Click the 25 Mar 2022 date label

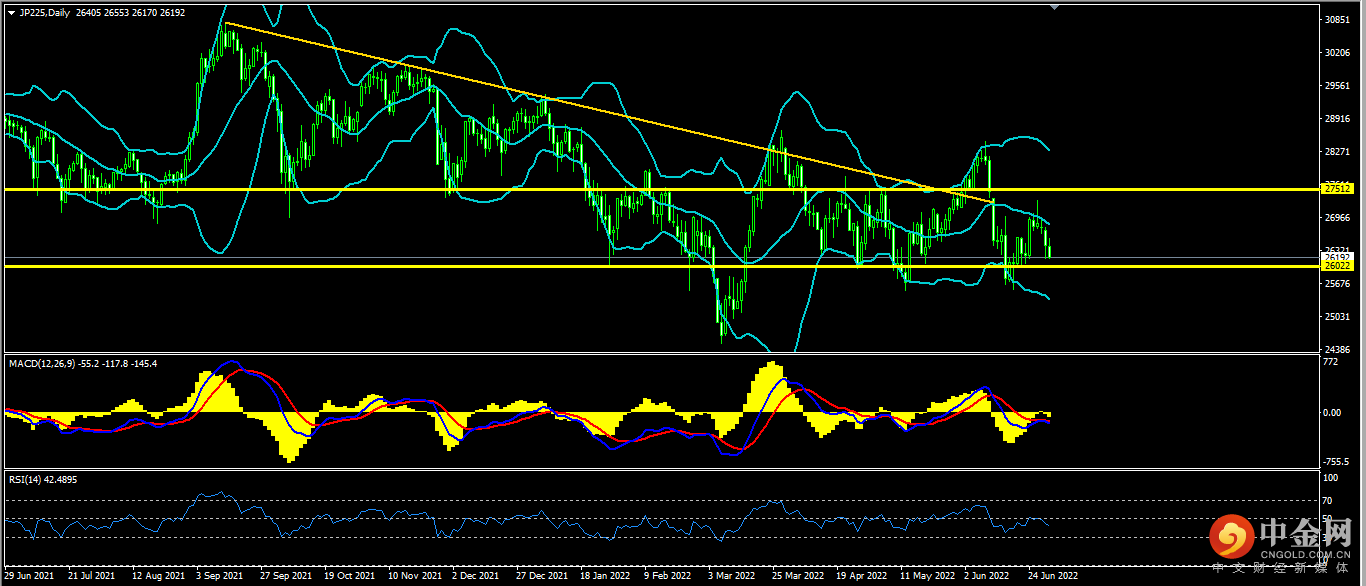point(798,576)
